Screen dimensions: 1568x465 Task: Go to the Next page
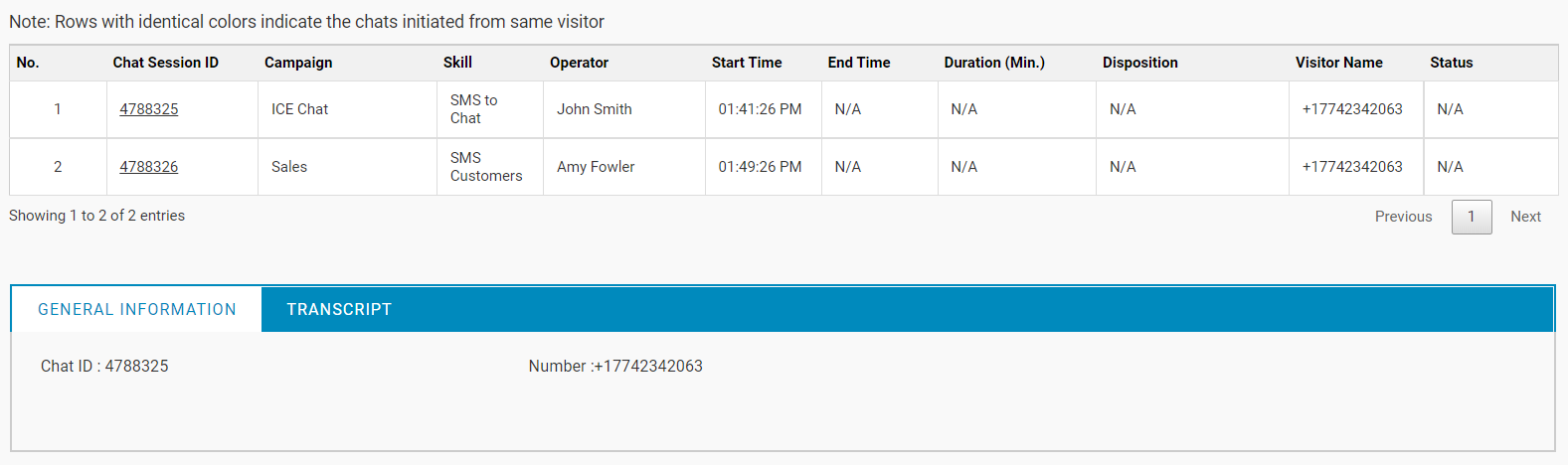1525,217
